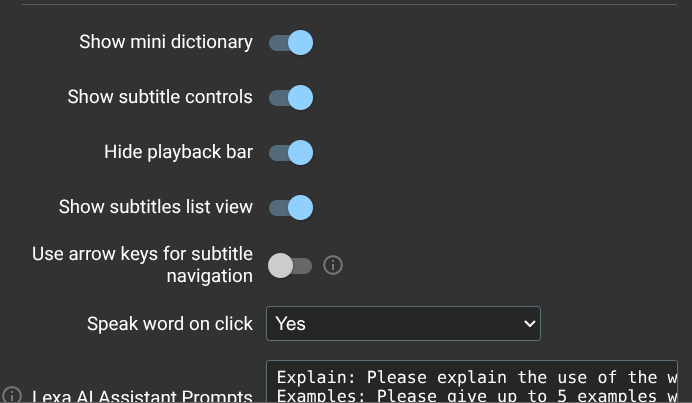Enable arrow keys for subtitle navigation toggle
The height and width of the screenshot is (403, 692).
click(x=290, y=265)
